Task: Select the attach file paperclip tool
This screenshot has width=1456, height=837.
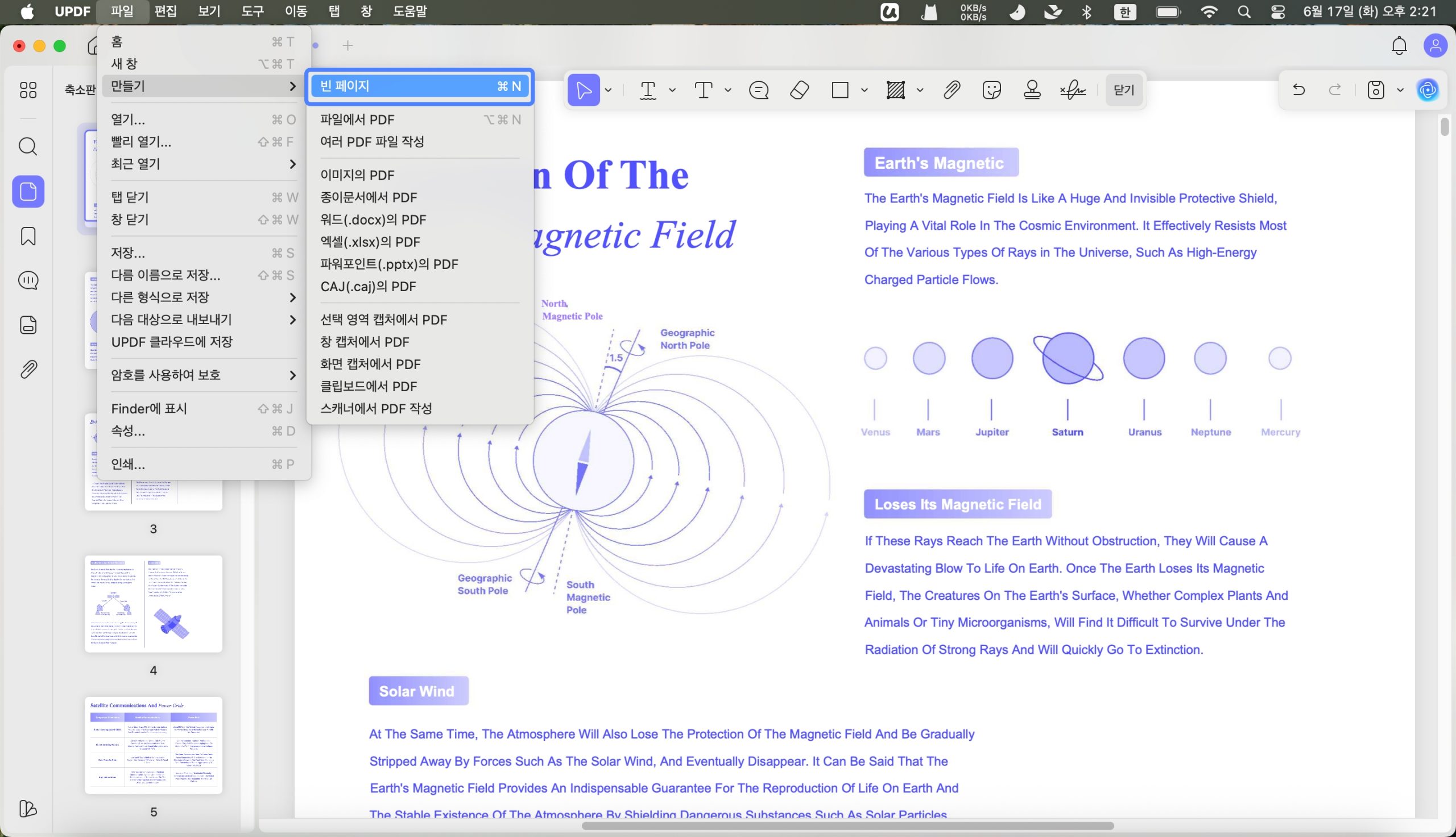Action: click(952, 90)
